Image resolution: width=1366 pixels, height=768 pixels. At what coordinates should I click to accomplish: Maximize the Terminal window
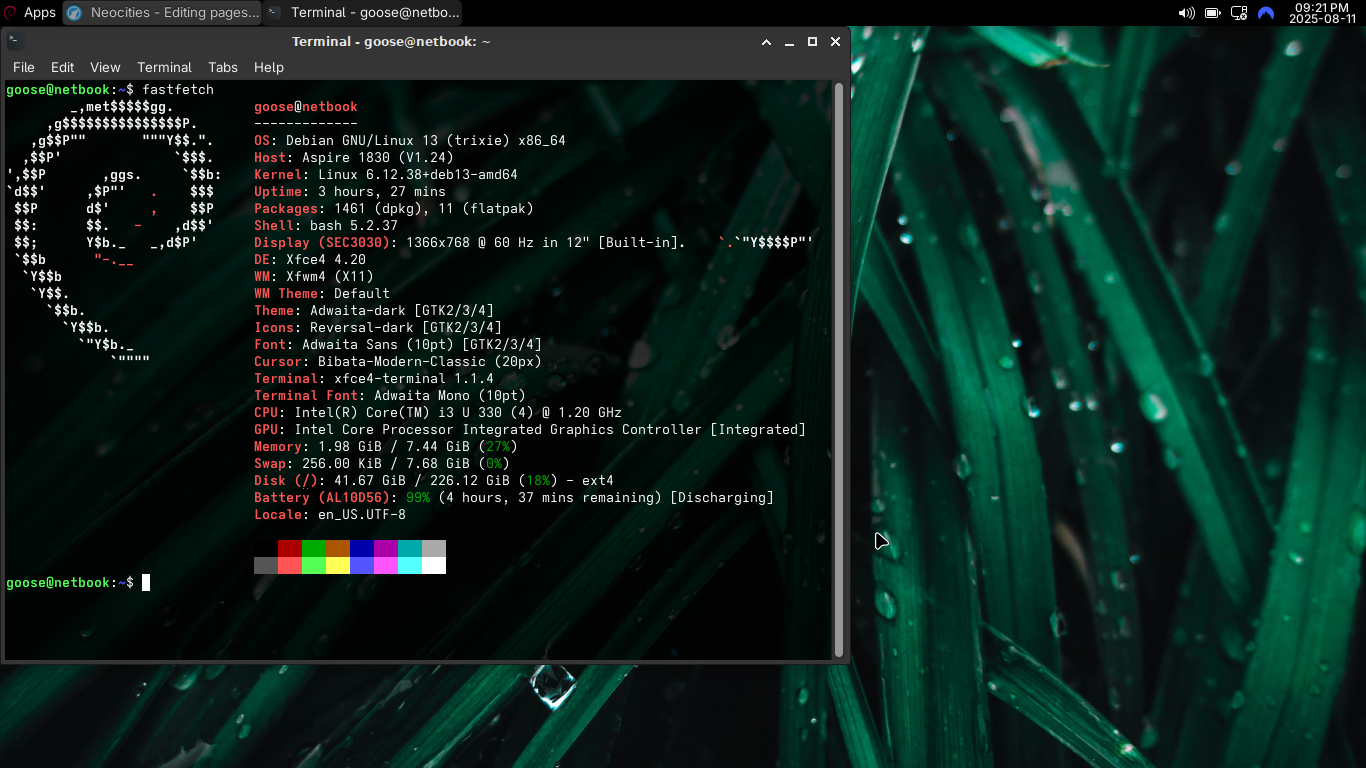(812, 42)
